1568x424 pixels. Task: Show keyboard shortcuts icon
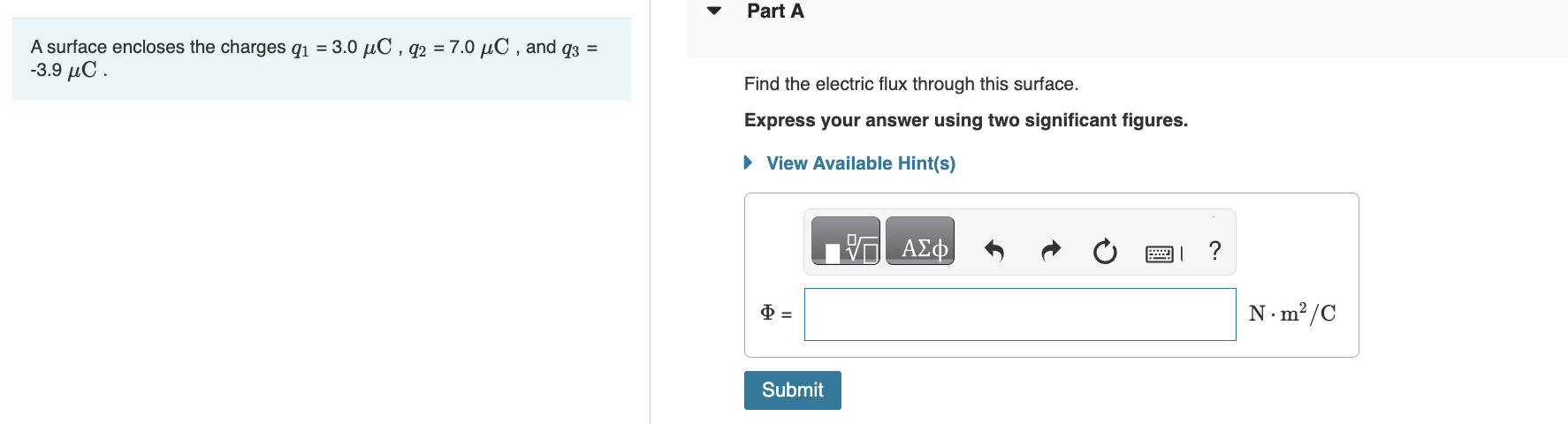point(1160,254)
